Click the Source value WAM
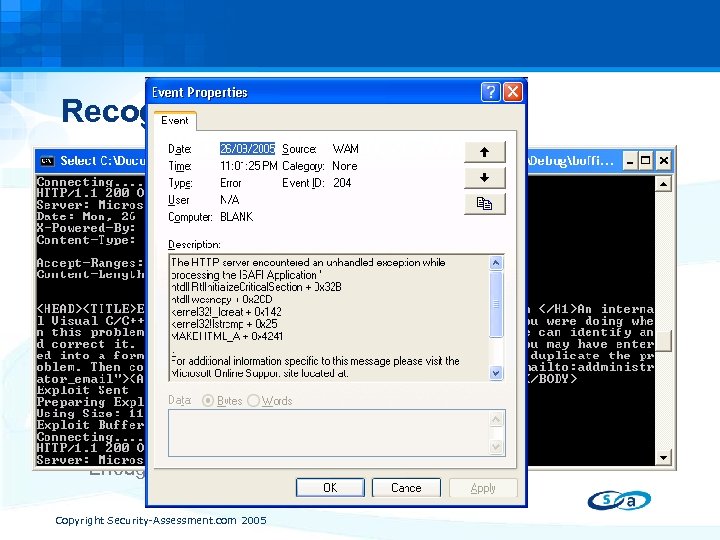The width and height of the screenshot is (720, 540). (x=345, y=149)
